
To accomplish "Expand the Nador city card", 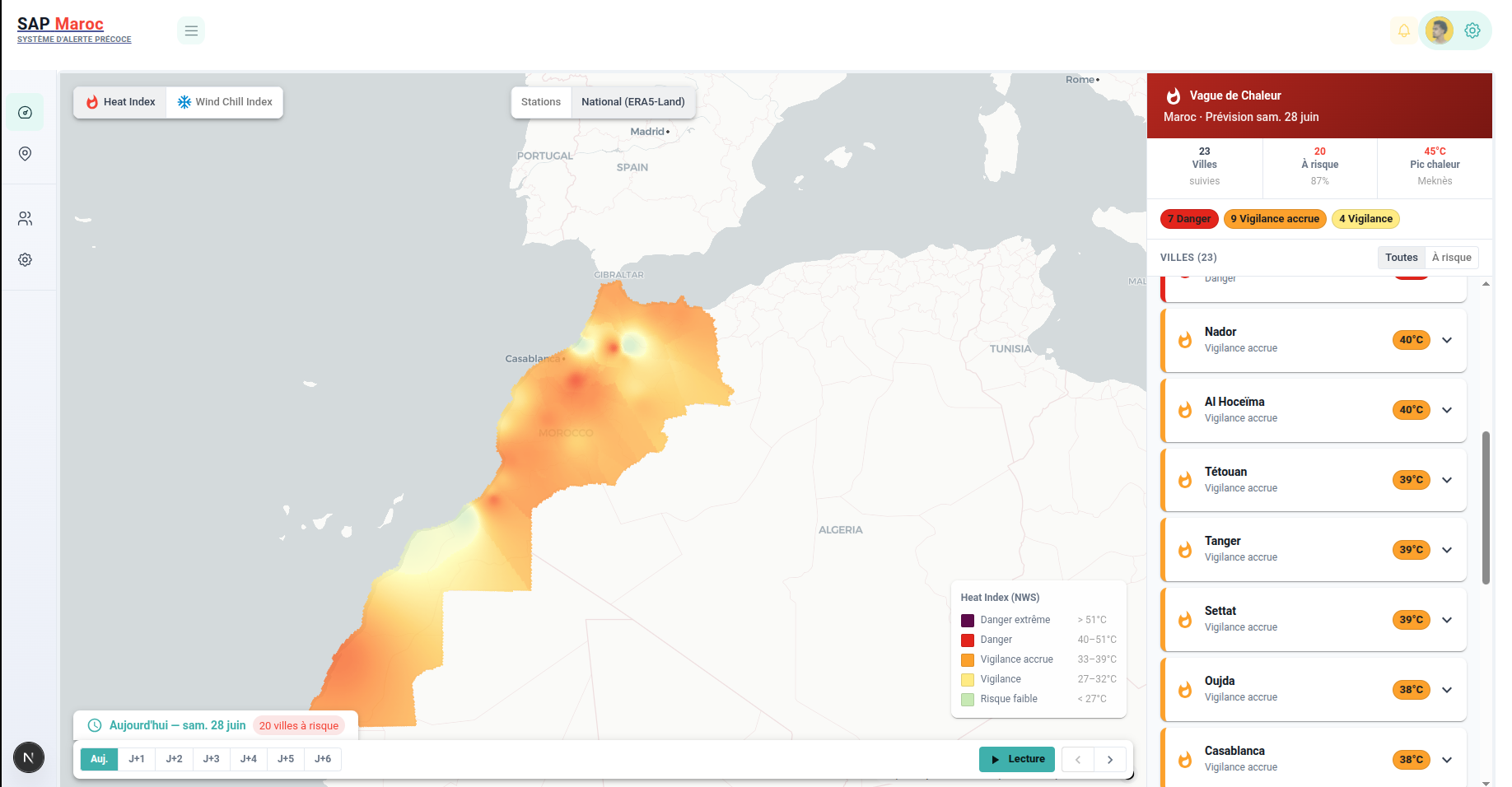I will click(1447, 340).
